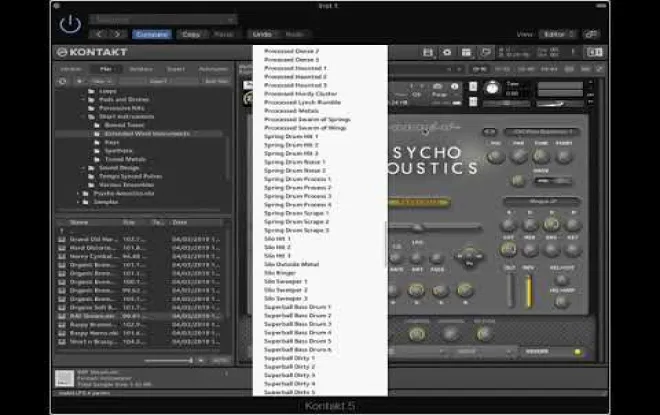The image size is (660, 415).
Task: Go to next preset with right arrow
Action: click(118, 34)
